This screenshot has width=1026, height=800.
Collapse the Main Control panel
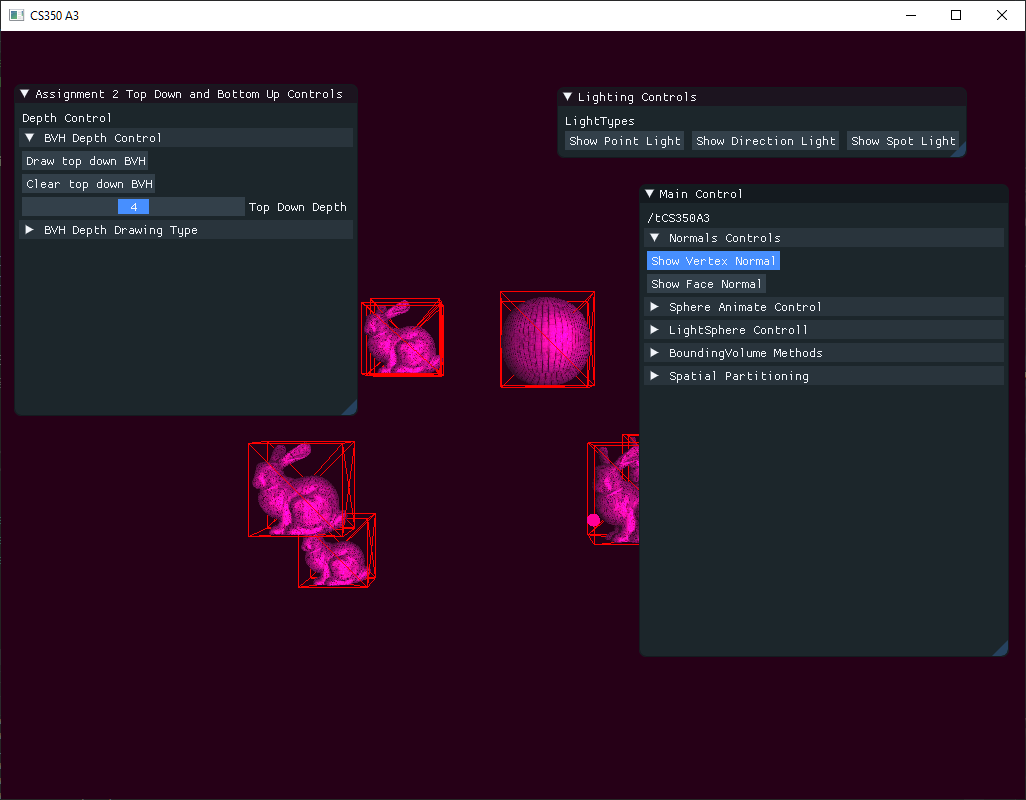pyautogui.click(x=649, y=193)
